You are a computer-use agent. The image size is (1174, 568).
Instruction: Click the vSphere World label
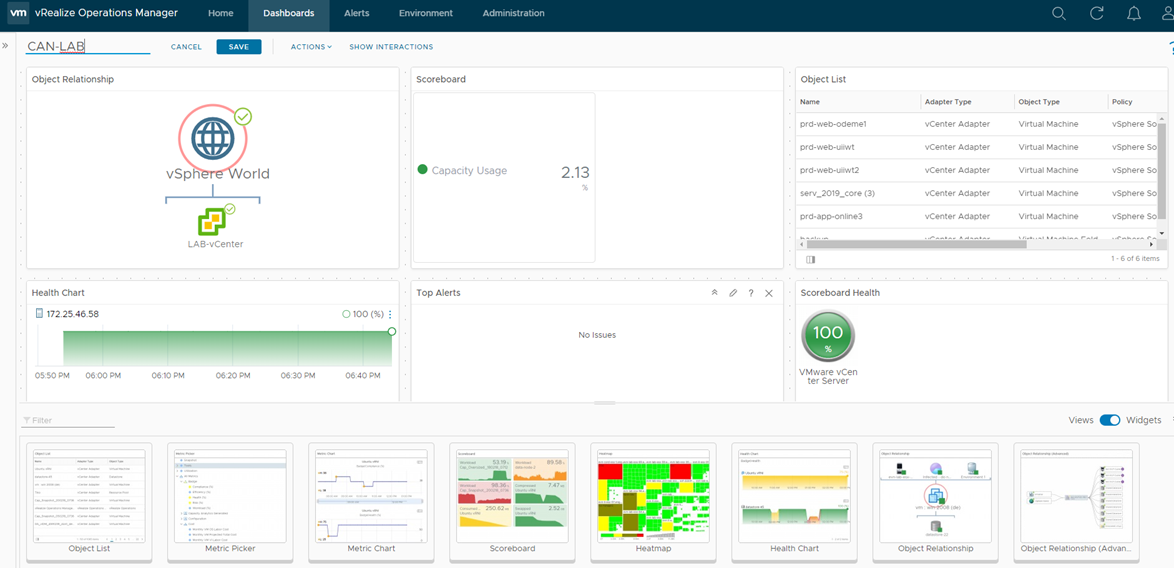[218, 174]
